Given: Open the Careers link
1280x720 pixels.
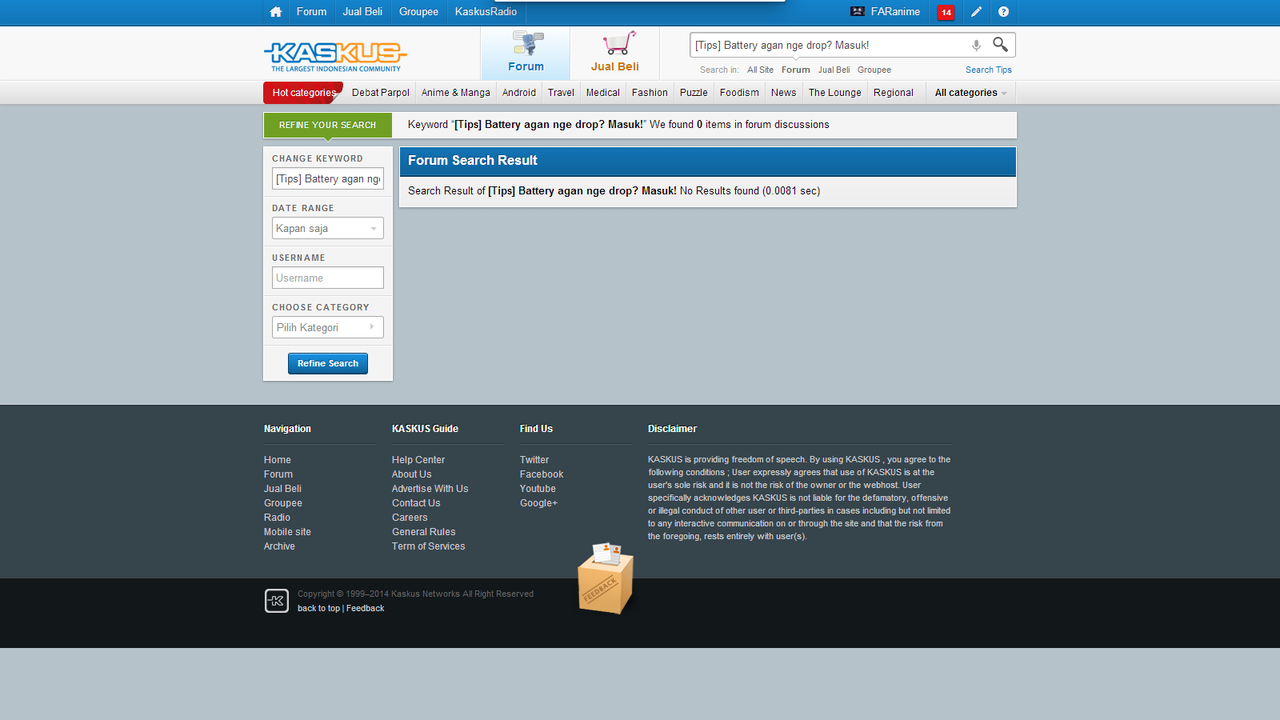Looking at the screenshot, I should 410,518.
